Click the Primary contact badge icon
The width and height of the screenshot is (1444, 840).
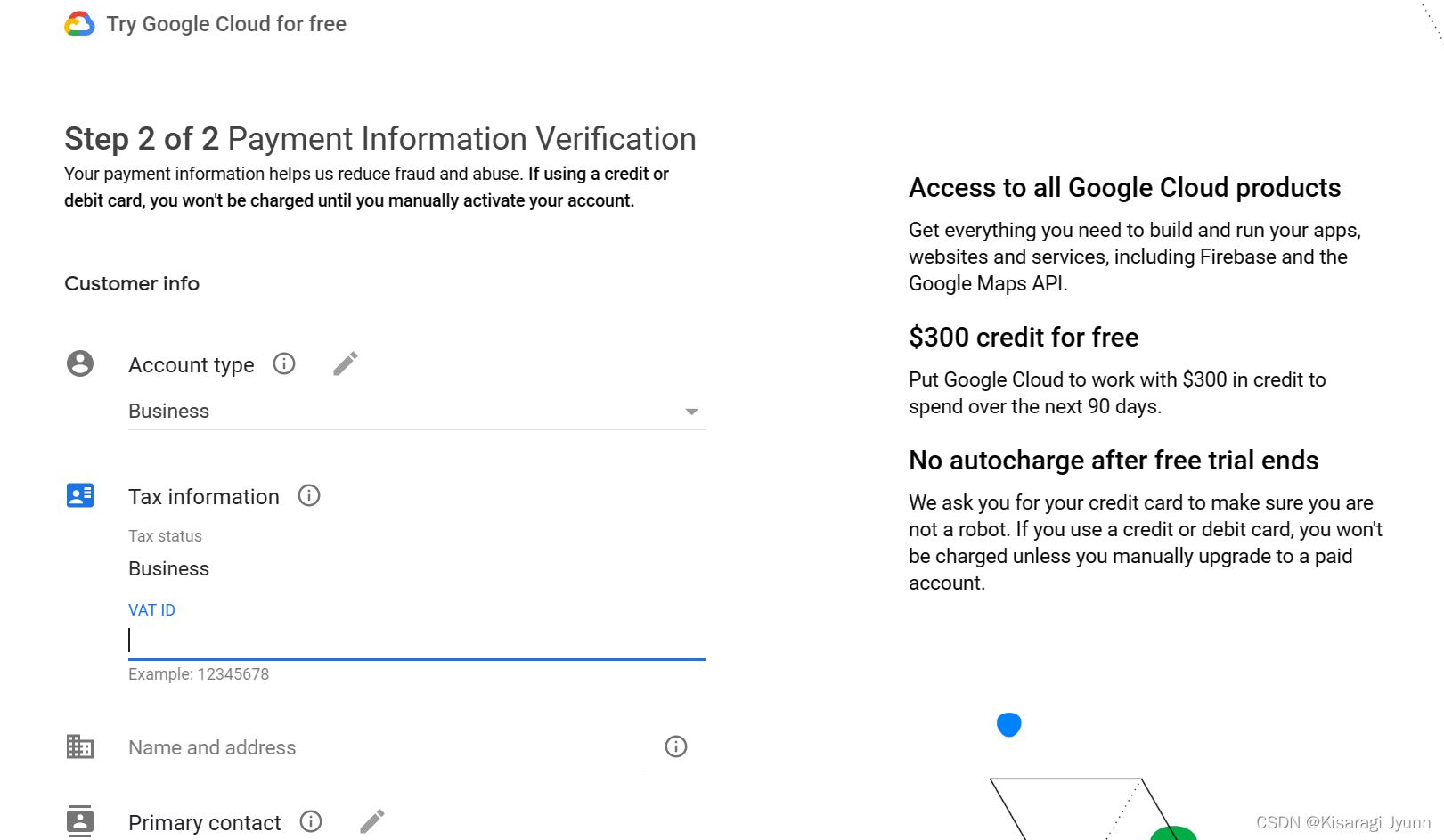(80, 821)
